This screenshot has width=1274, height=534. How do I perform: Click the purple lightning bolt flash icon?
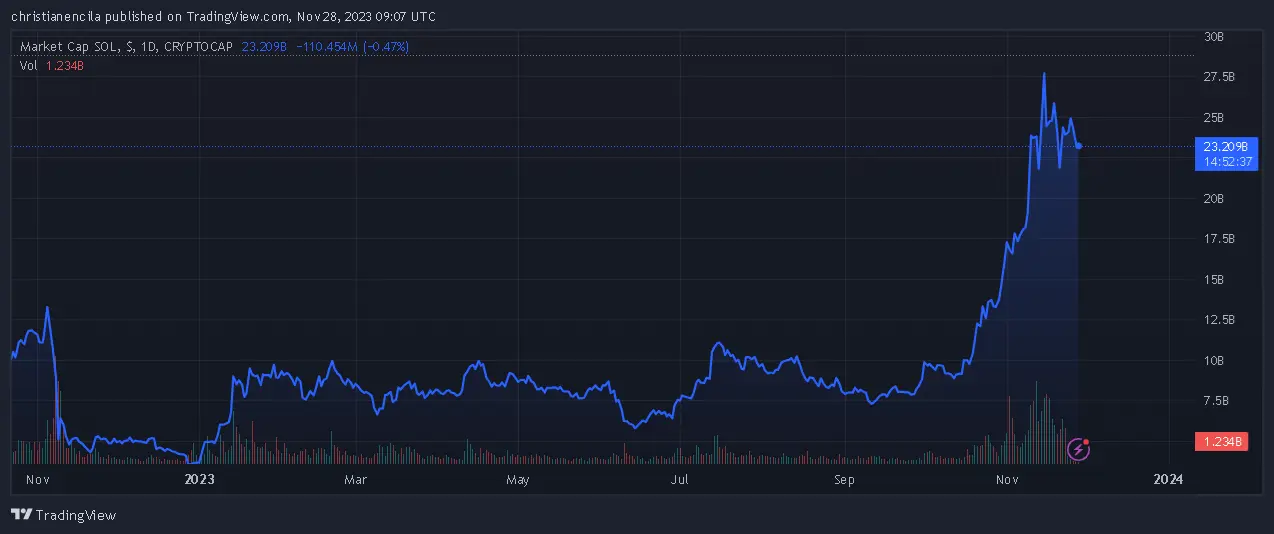click(1079, 449)
